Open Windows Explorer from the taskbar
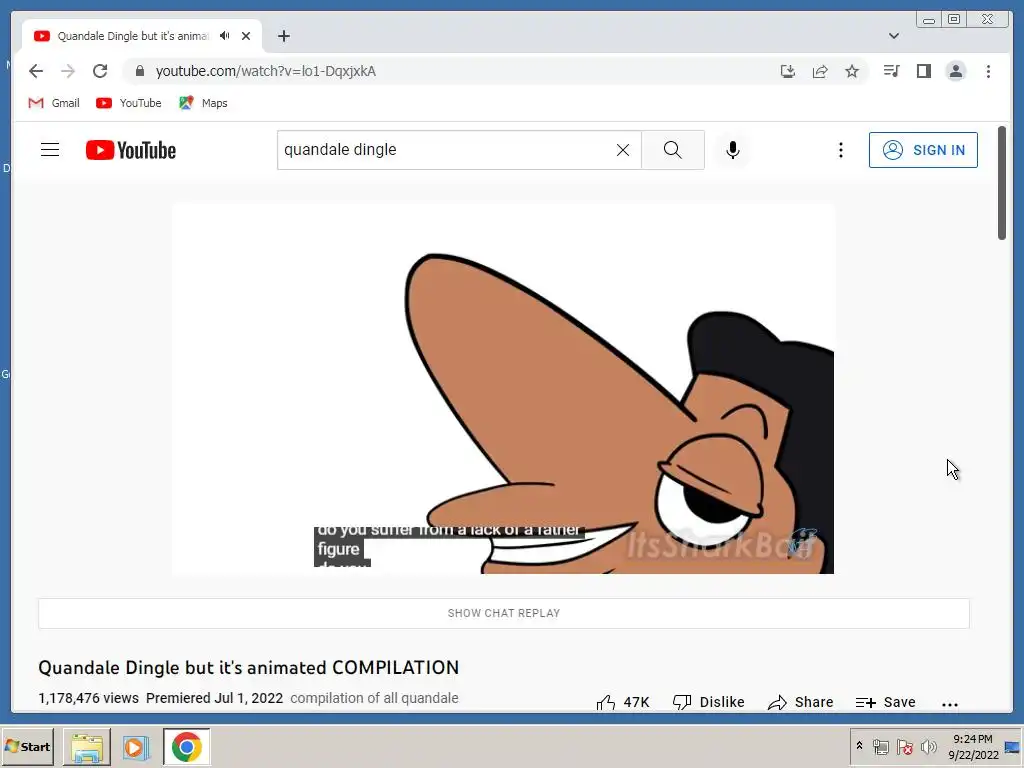This screenshot has height=768, width=1024. pyautogui.click(x=87, y=747)
